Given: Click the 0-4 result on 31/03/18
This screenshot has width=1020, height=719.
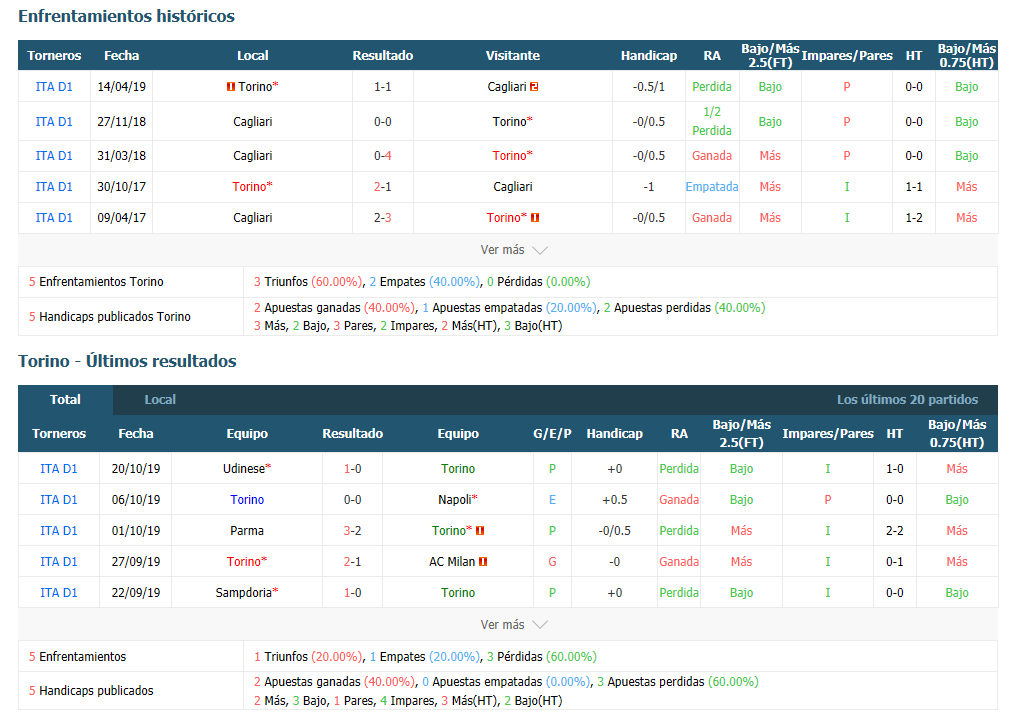Looking at the screenshot, I should [382, 156].
